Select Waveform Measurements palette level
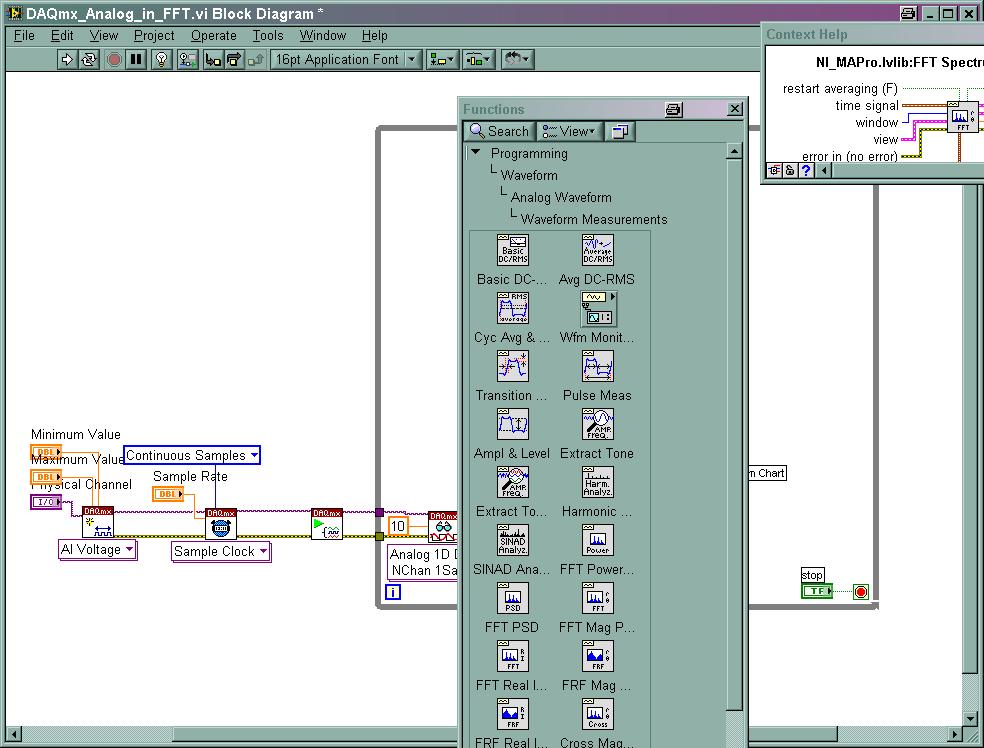 point(594,219)
